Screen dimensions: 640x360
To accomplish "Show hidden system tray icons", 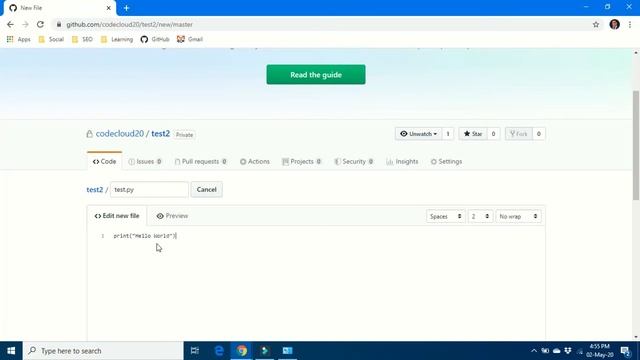I will coord(534,351).
